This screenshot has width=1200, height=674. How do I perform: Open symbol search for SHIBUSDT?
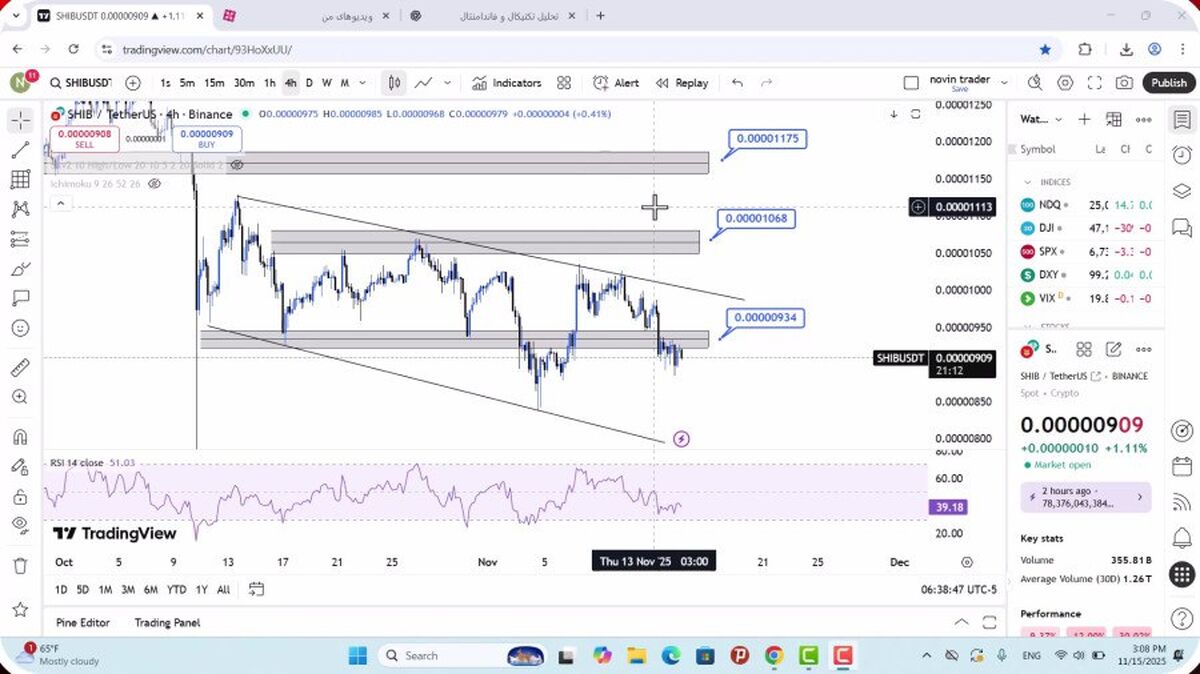(80, 83)
